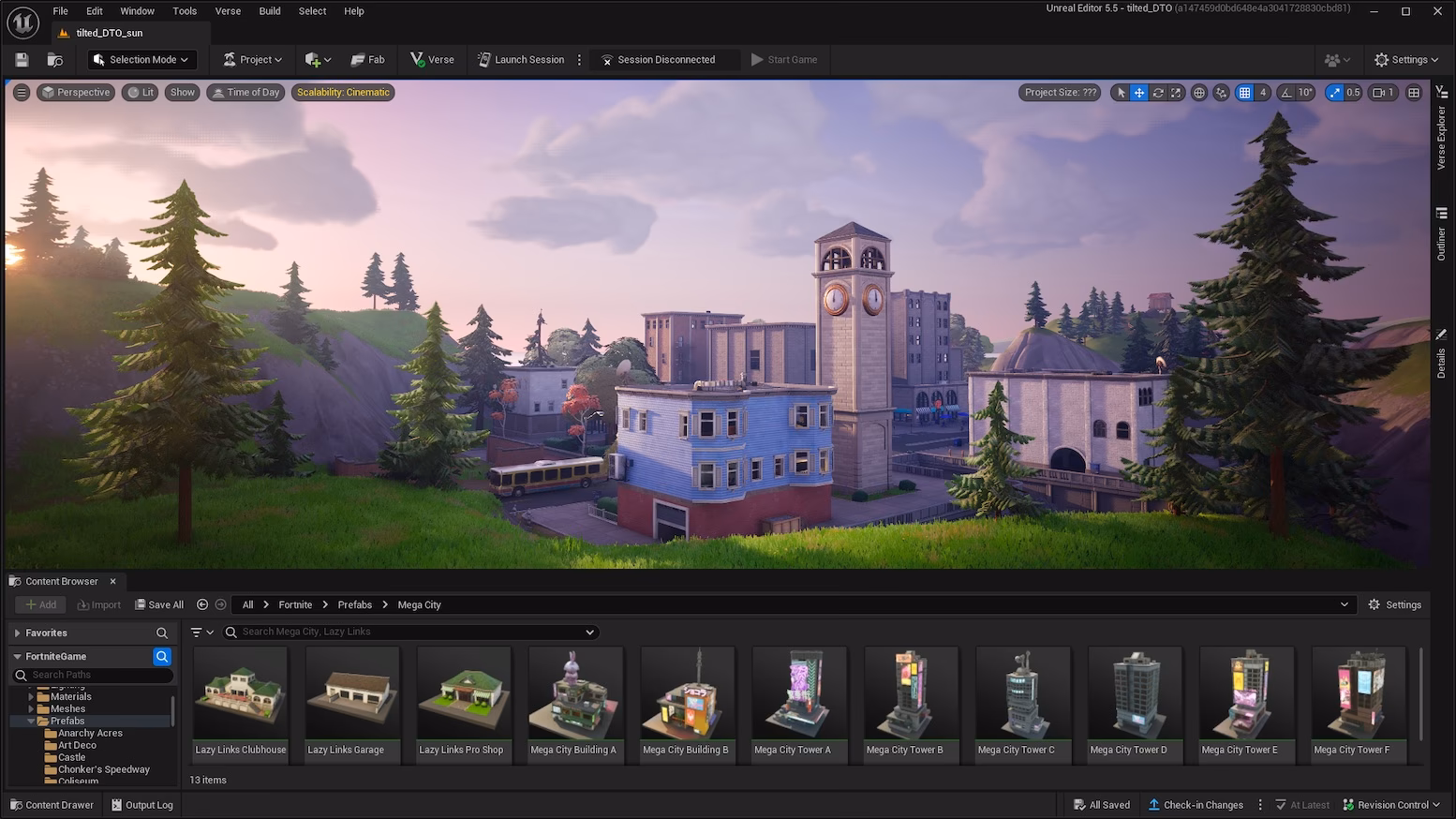Open the Output Log
This screenshot has height=819, width=1456.
(142, 805)
